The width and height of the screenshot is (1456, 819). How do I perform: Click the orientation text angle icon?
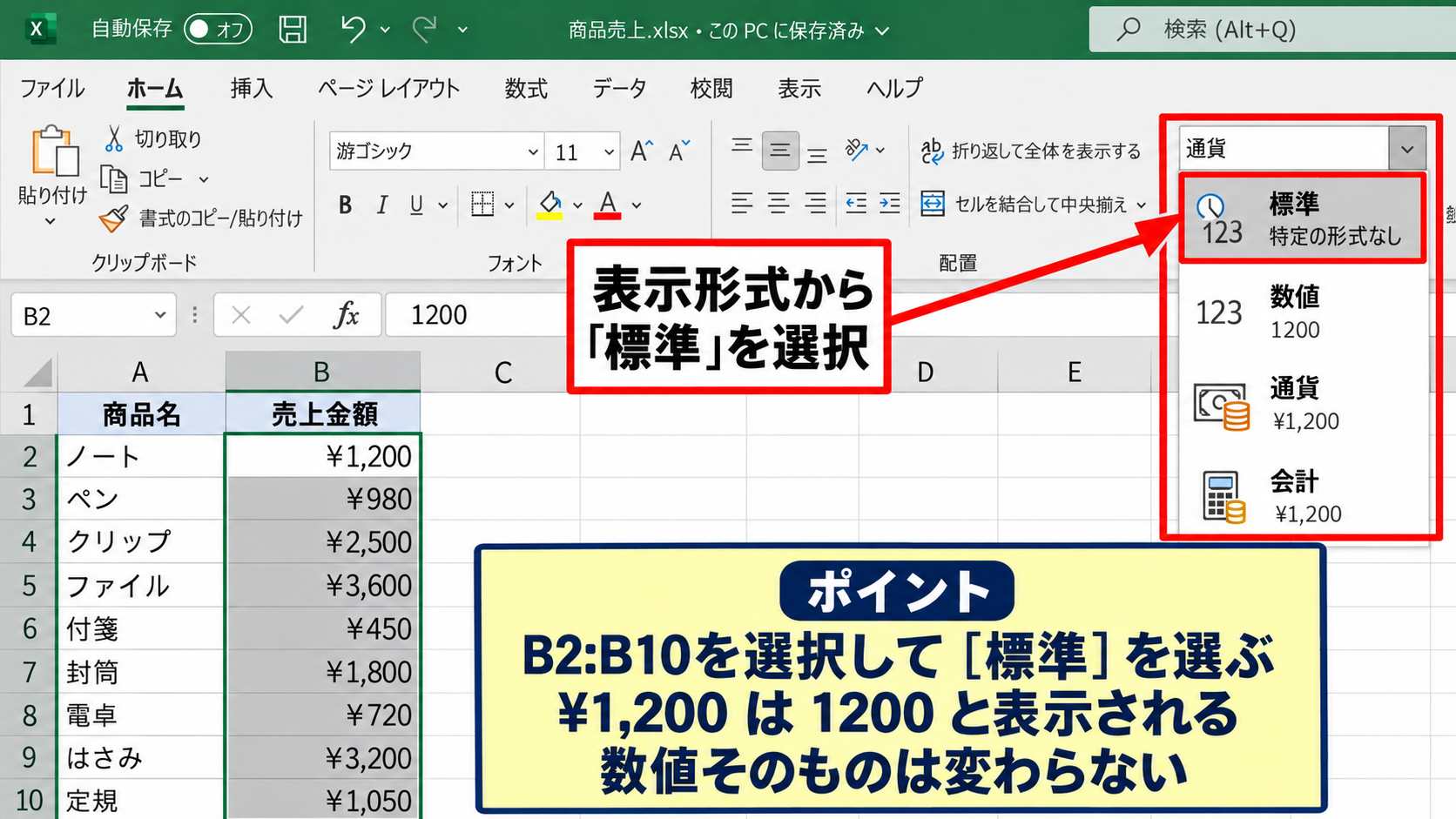[857, 151]
